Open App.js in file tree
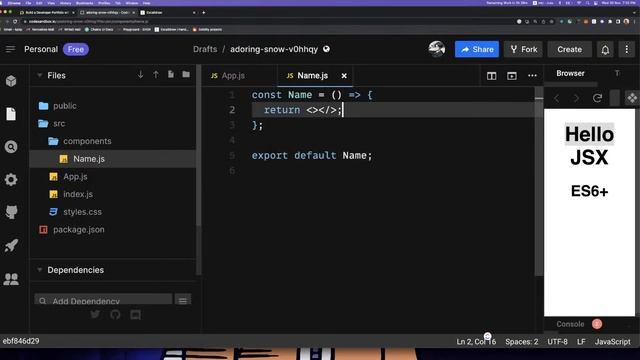Screen dimensions: 640x360 (x=75, y=177)
